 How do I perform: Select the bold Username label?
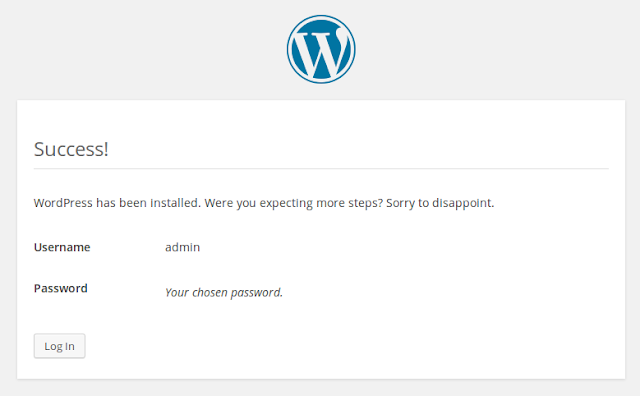62,247
